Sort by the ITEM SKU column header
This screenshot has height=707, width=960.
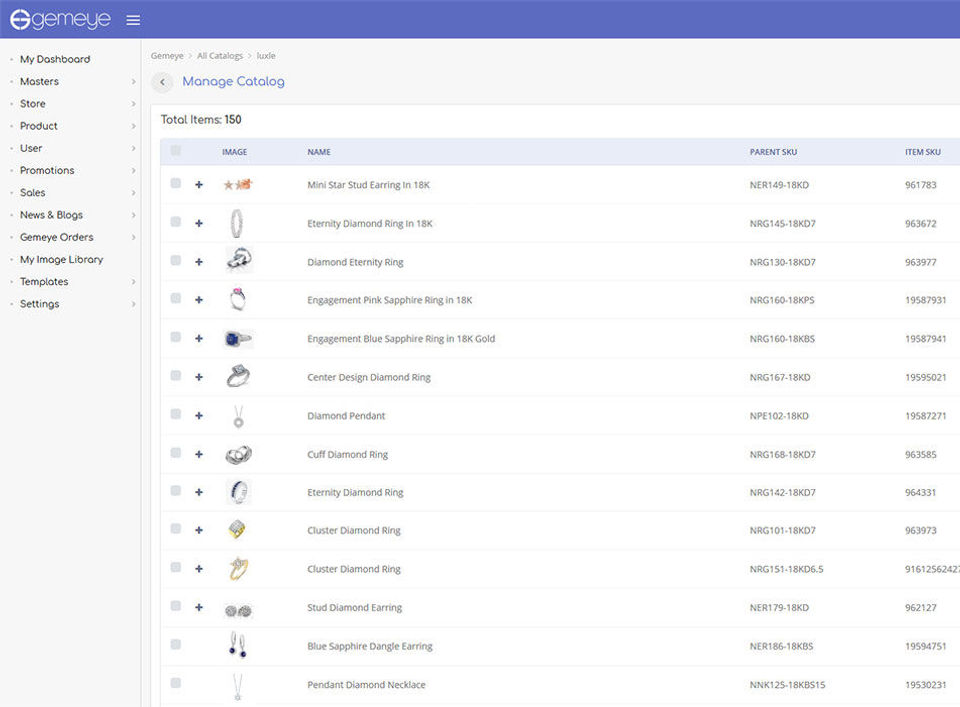(x=923, y=152)
